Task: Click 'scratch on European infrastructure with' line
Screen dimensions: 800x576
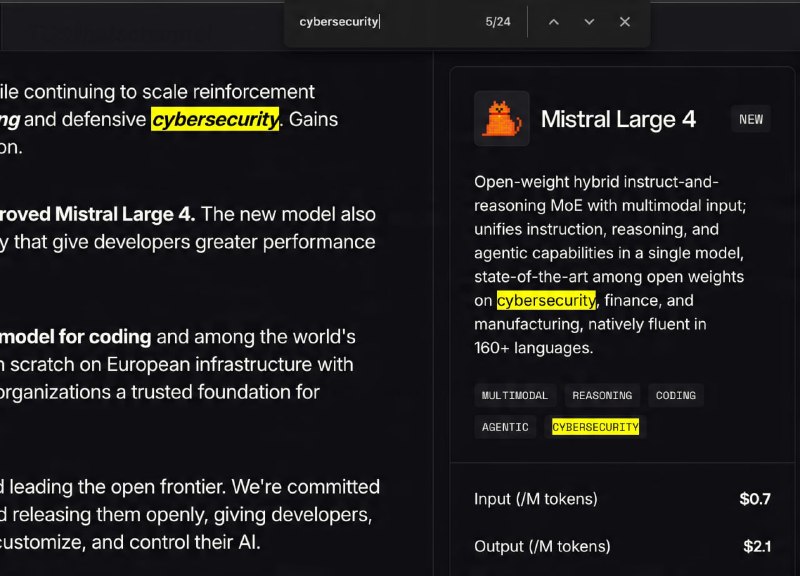Action: pyautogui.click(x=182, y=364)
